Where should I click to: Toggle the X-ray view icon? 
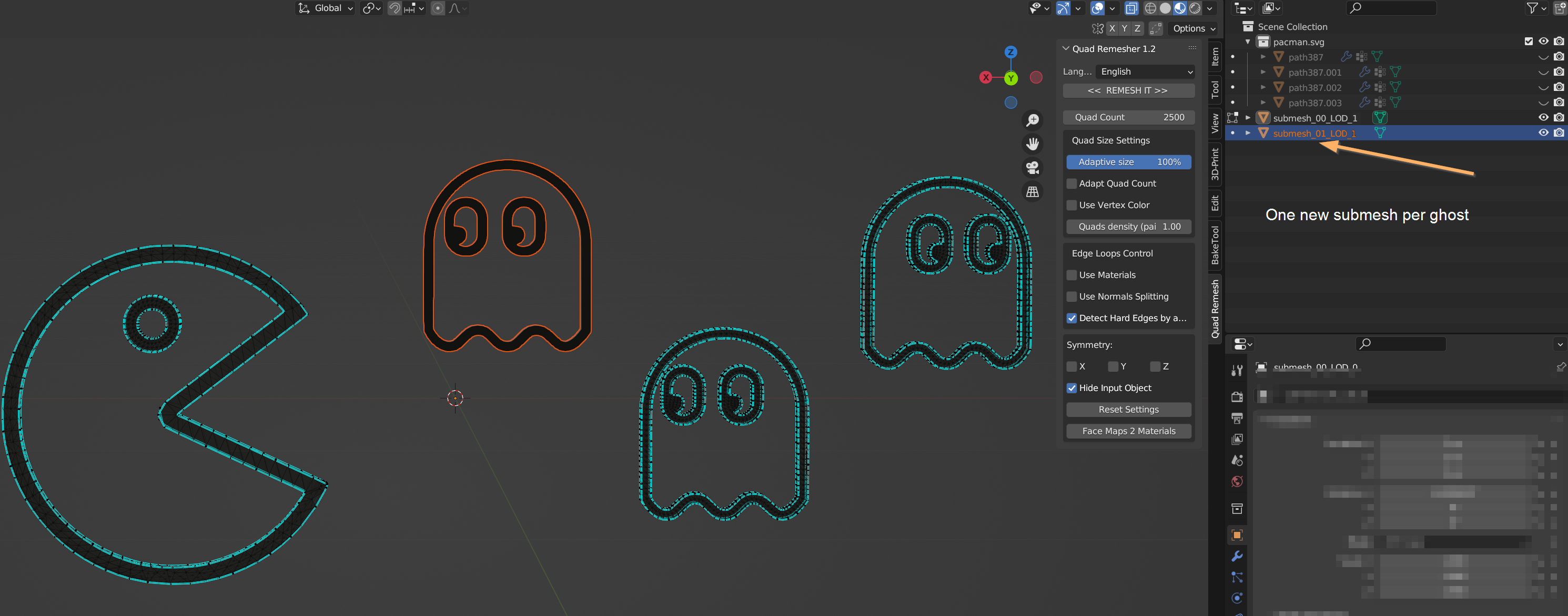1131,8
